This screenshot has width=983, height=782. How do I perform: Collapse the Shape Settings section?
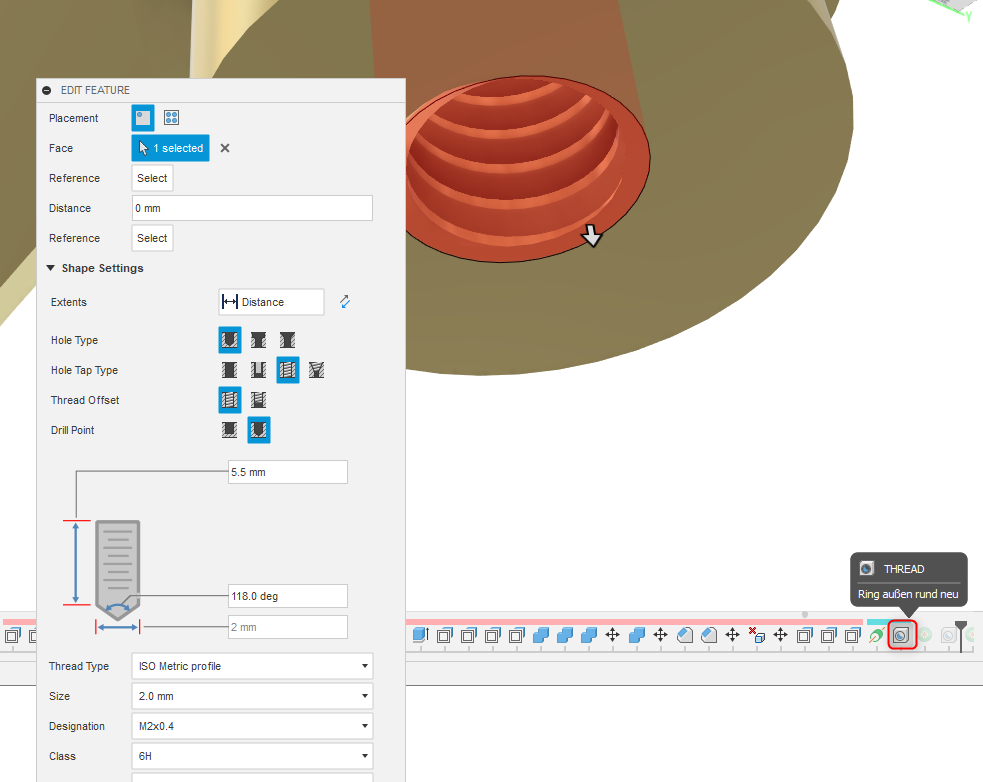(x=51, y=268)
